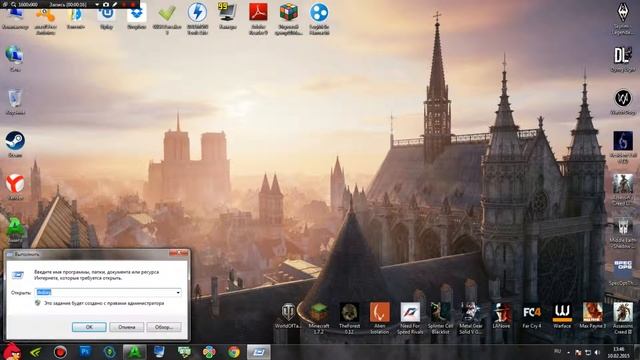Viewport: 640px width, 360px height.
Task: Click the red record taskbar icon
Action: 60,352
